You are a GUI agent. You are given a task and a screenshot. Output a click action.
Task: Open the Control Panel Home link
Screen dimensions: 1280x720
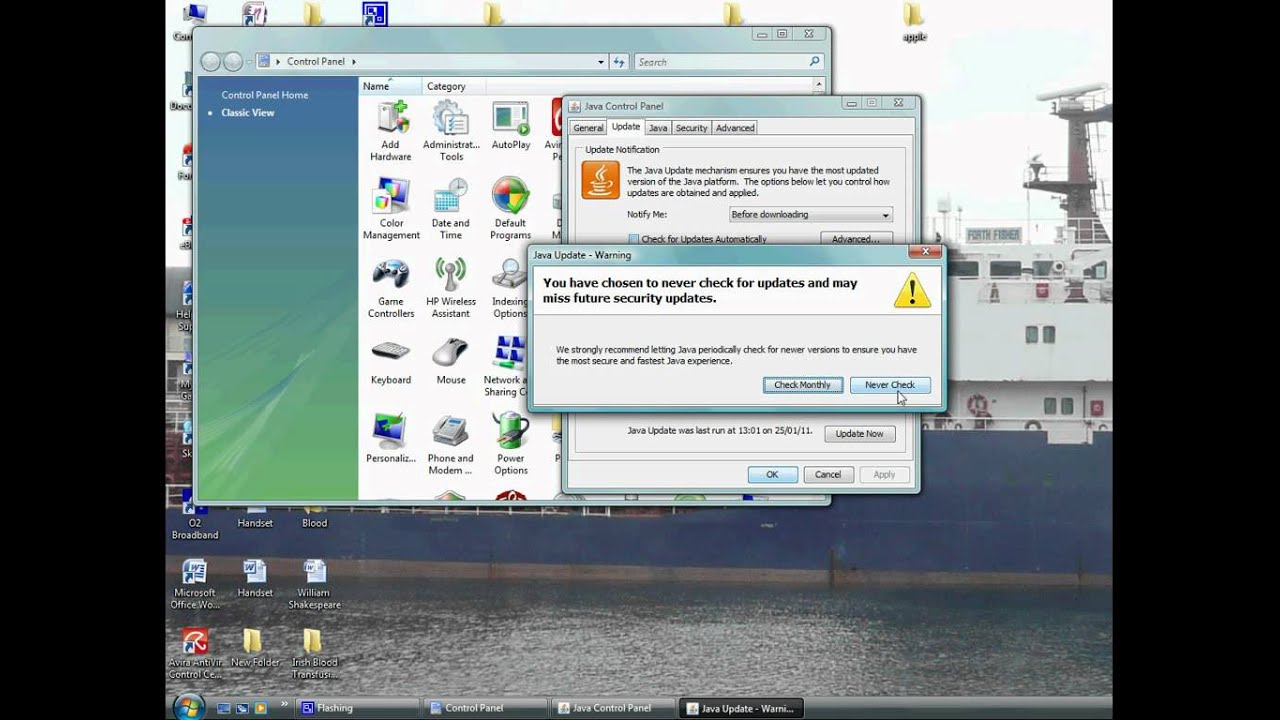265,95
